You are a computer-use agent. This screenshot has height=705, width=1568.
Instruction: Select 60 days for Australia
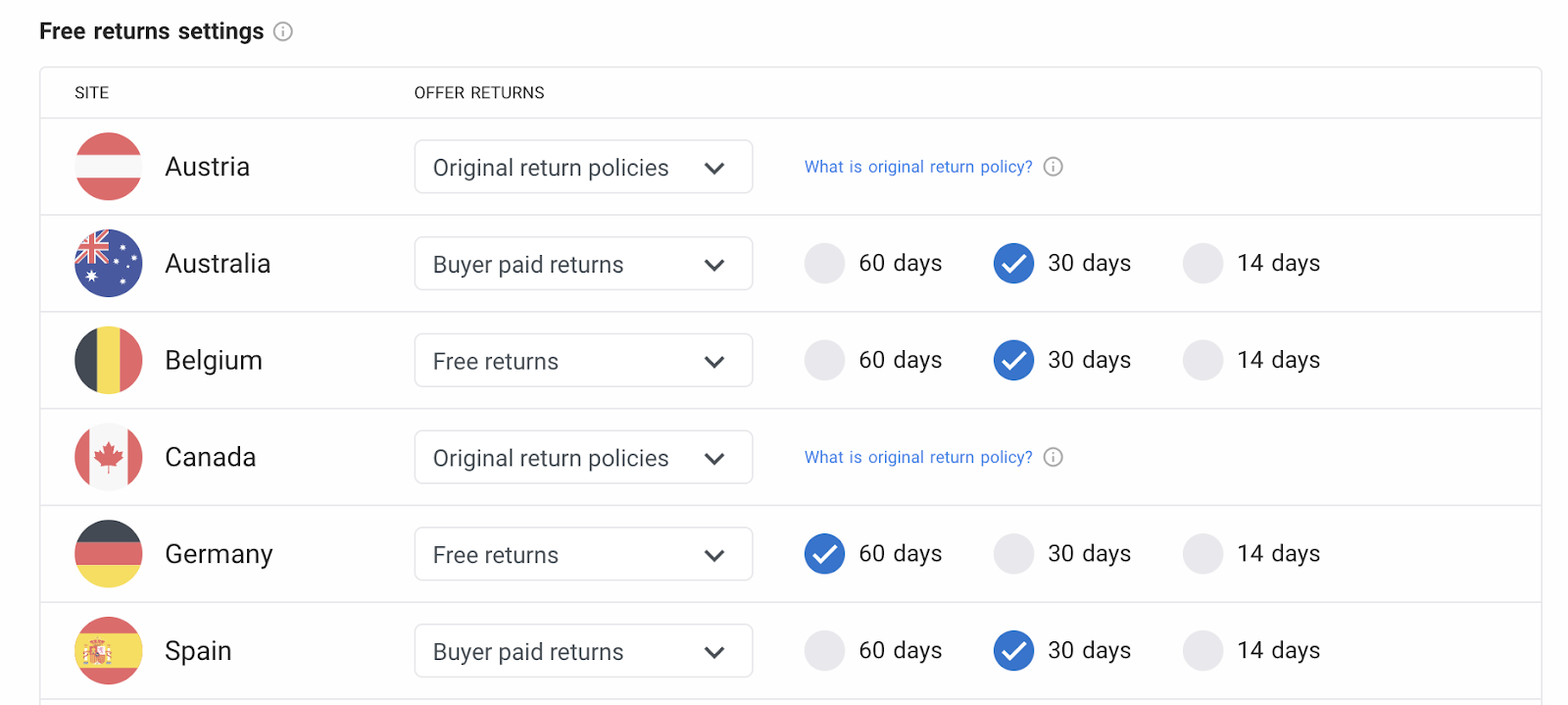pos(824,263)
